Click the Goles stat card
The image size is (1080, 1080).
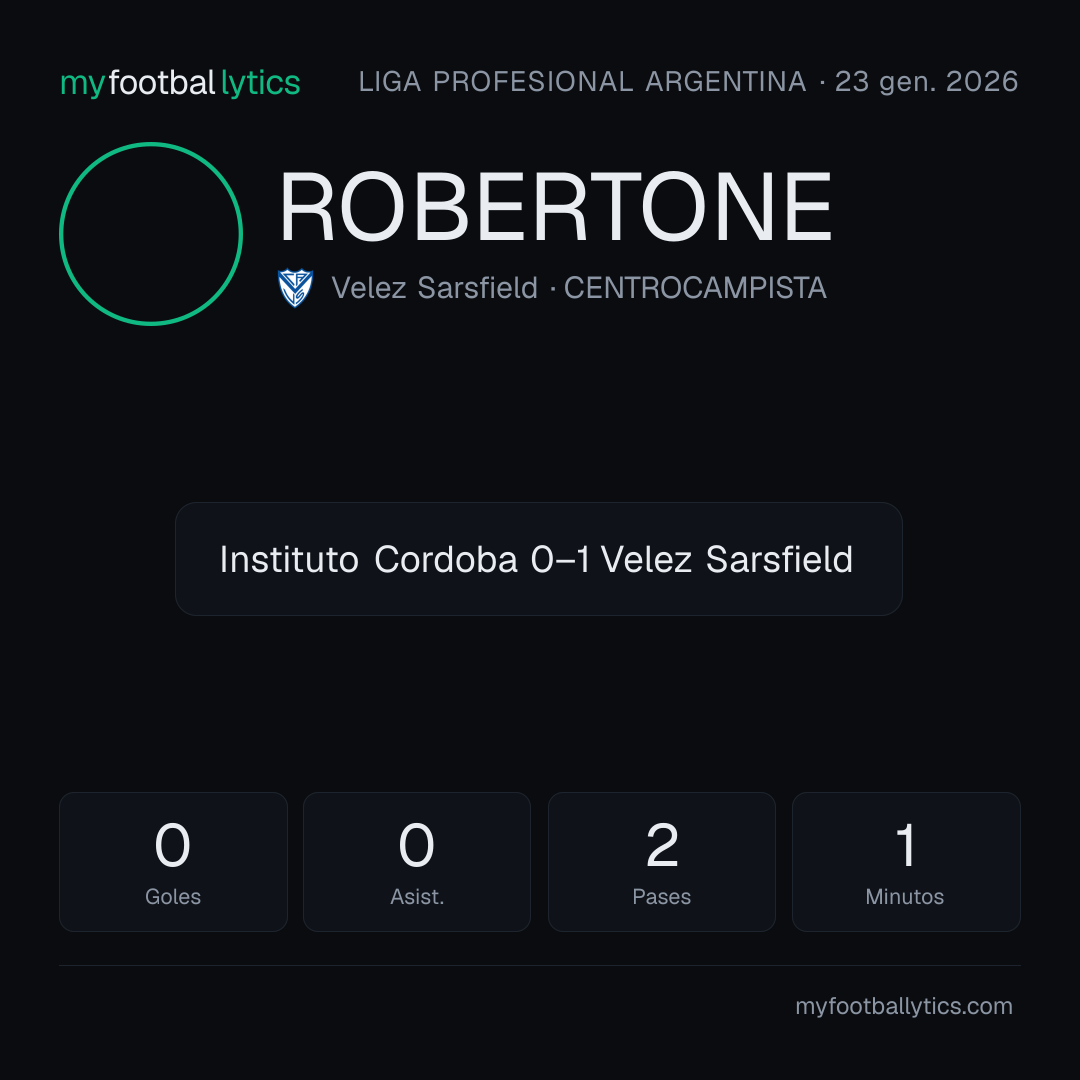tap(174, 862)
